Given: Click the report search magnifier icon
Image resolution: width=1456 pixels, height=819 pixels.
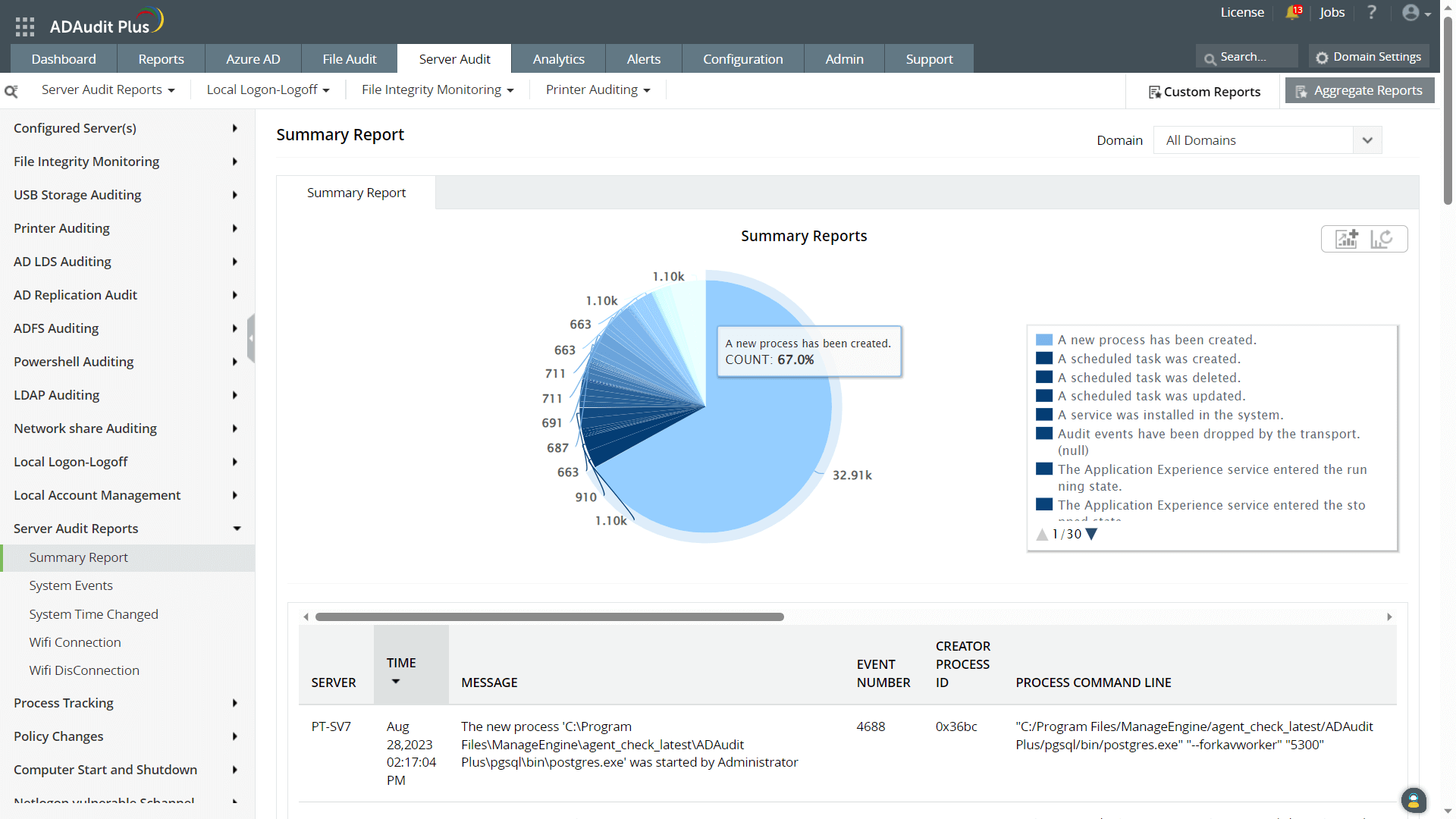Looking at the screenshot, I should click(x=11, y=91).
